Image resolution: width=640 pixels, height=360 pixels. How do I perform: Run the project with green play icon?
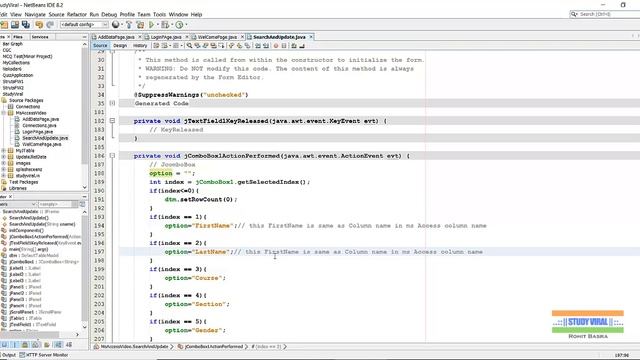[x=151, y=24]
